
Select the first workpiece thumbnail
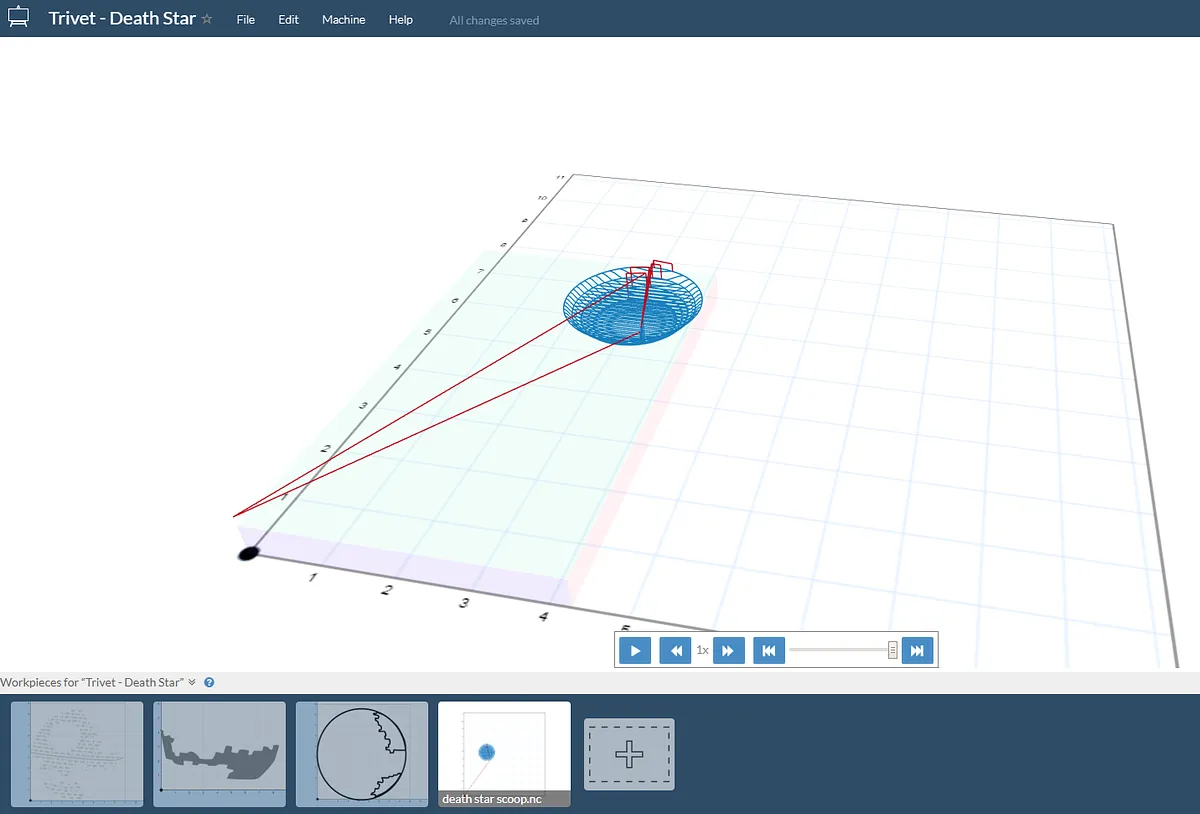click(x=77, y=753)
